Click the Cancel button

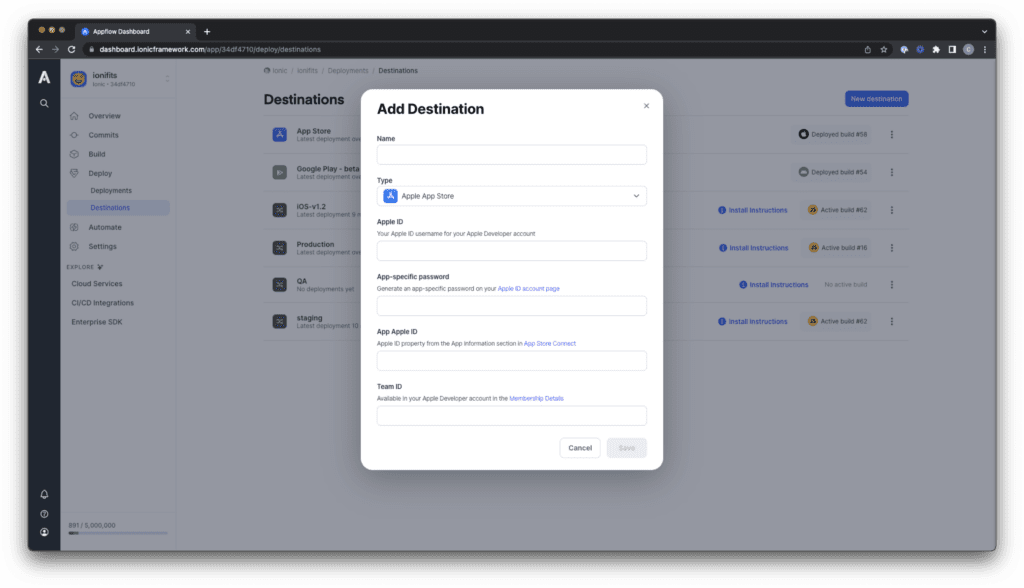[x=580, y=448]
